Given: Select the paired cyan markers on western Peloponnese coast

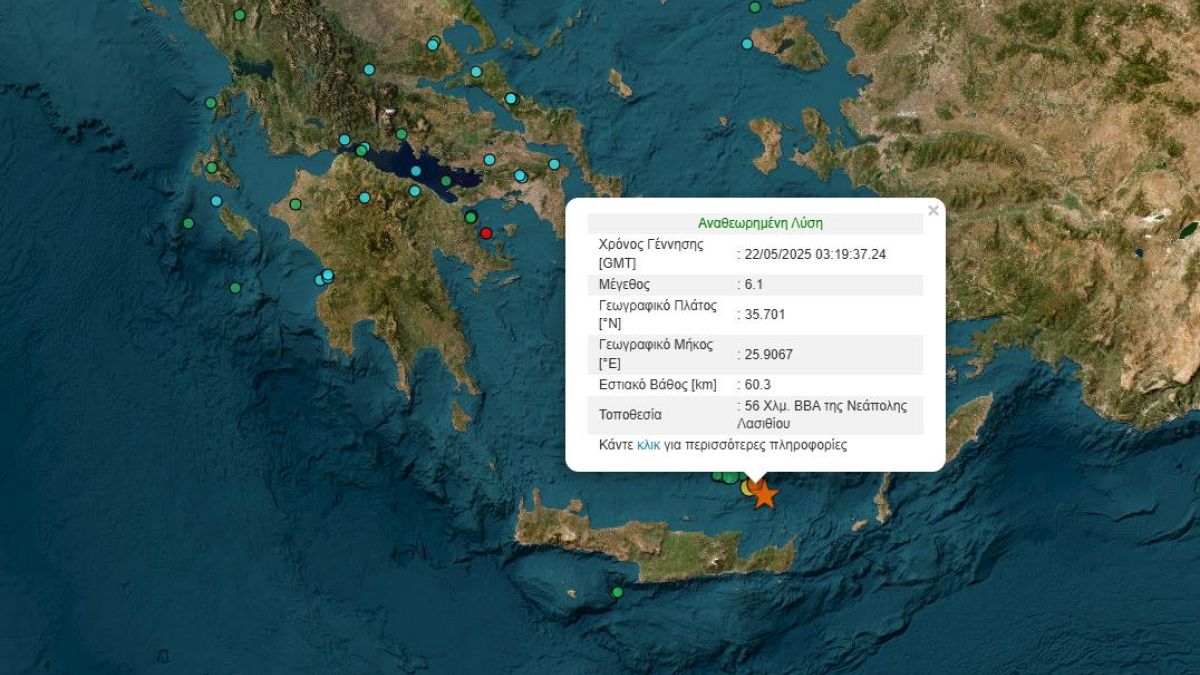Looking at the screenshot, I should 324,277.
